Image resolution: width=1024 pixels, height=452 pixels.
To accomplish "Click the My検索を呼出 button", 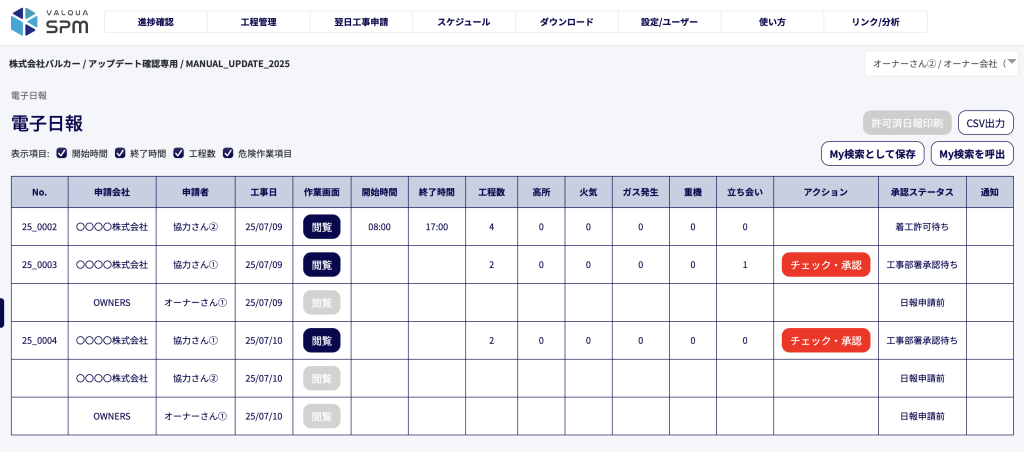I will tap(972, 154).
